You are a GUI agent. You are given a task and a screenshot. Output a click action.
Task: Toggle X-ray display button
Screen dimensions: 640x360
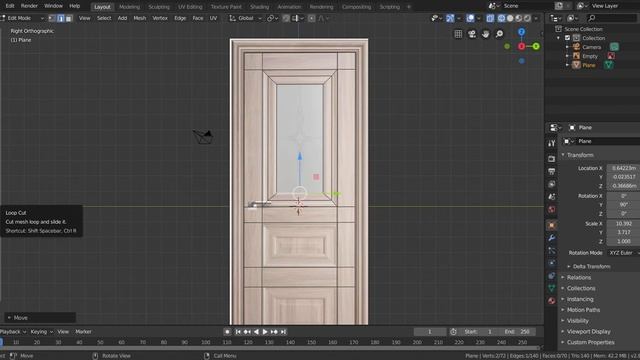pyautogui.click(x=490, y=18)
